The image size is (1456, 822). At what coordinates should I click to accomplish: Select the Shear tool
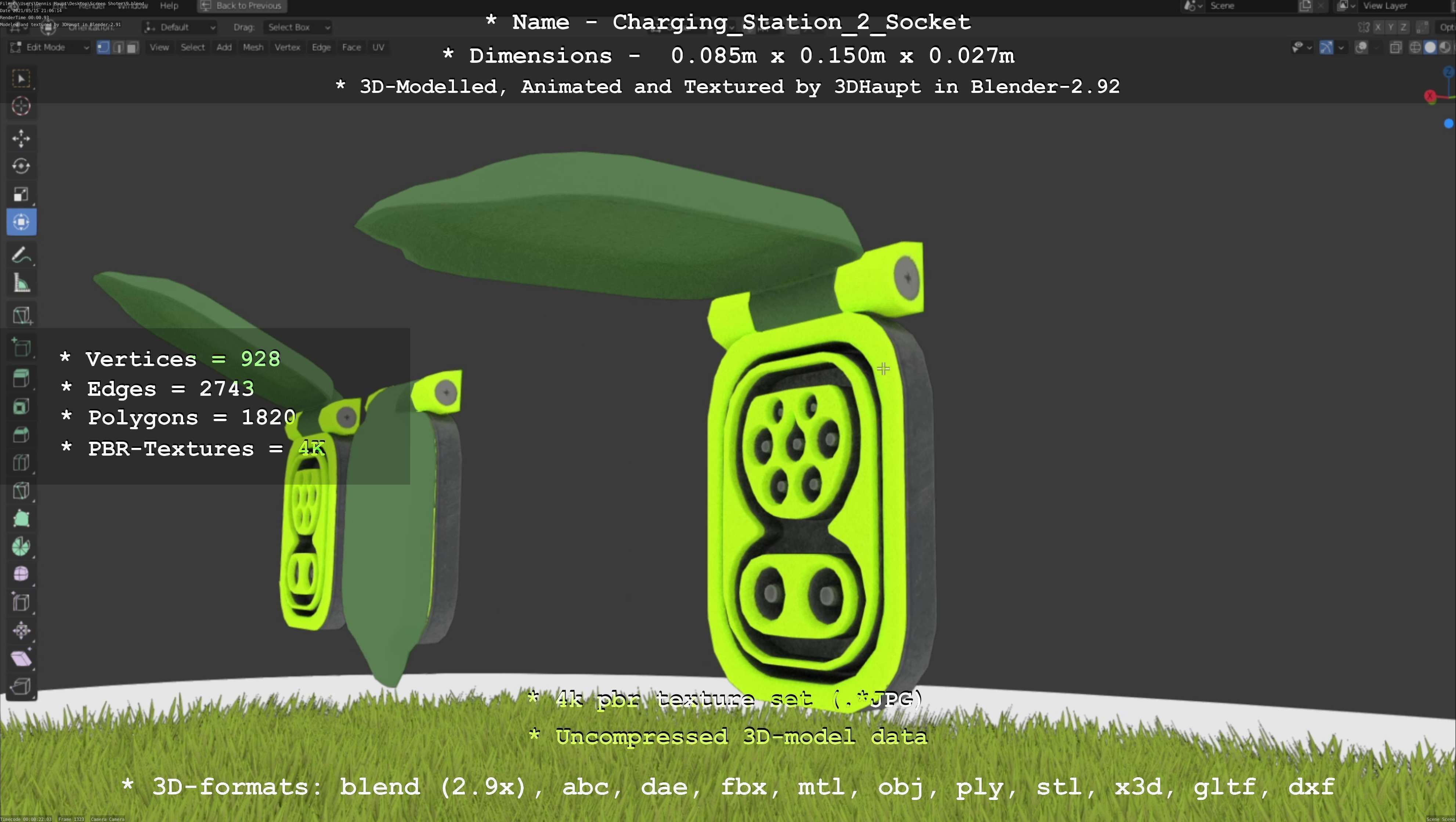(x=21, y=658)
